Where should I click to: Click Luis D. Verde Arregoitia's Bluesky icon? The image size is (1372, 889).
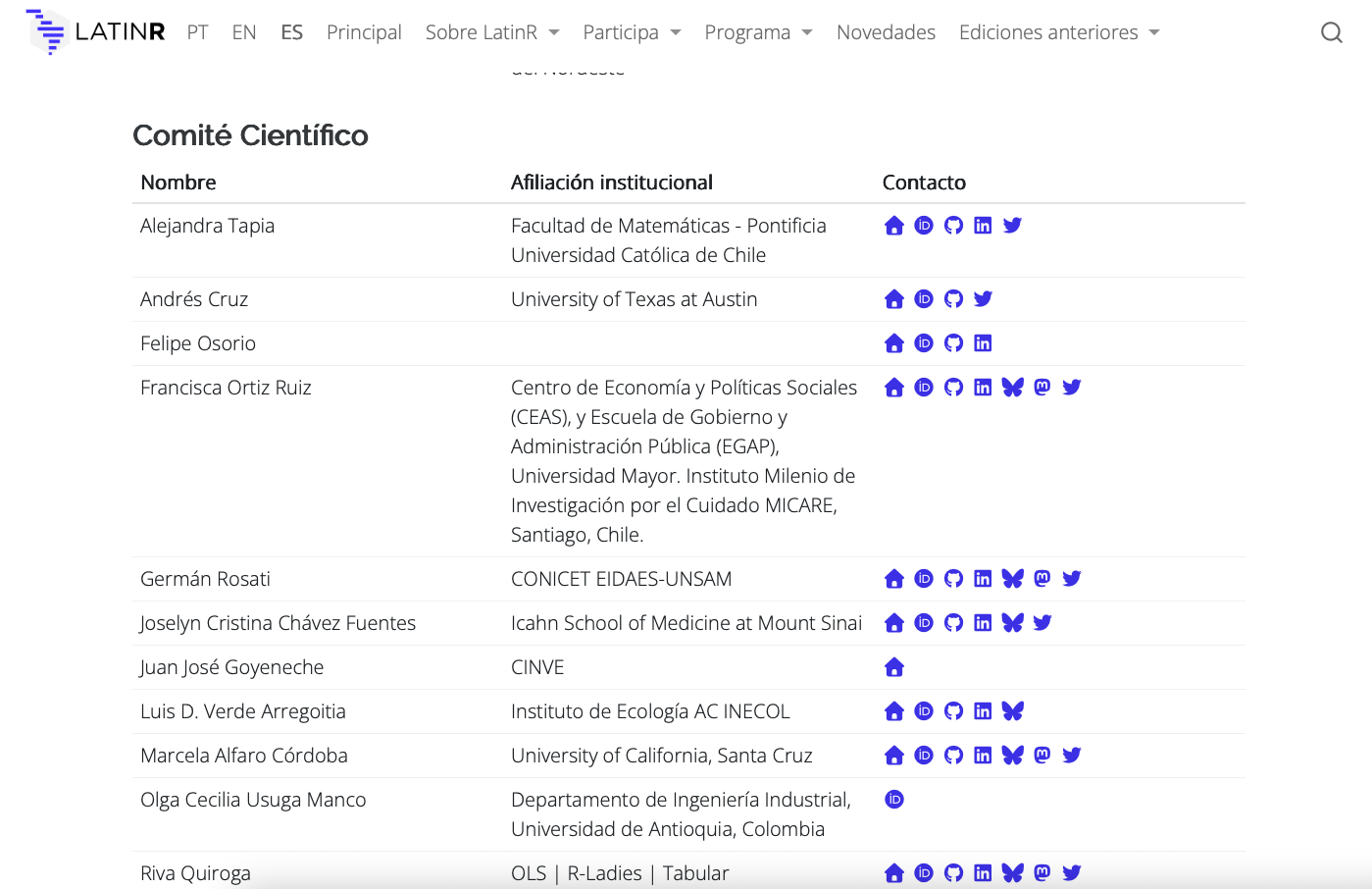(1013, 711)
